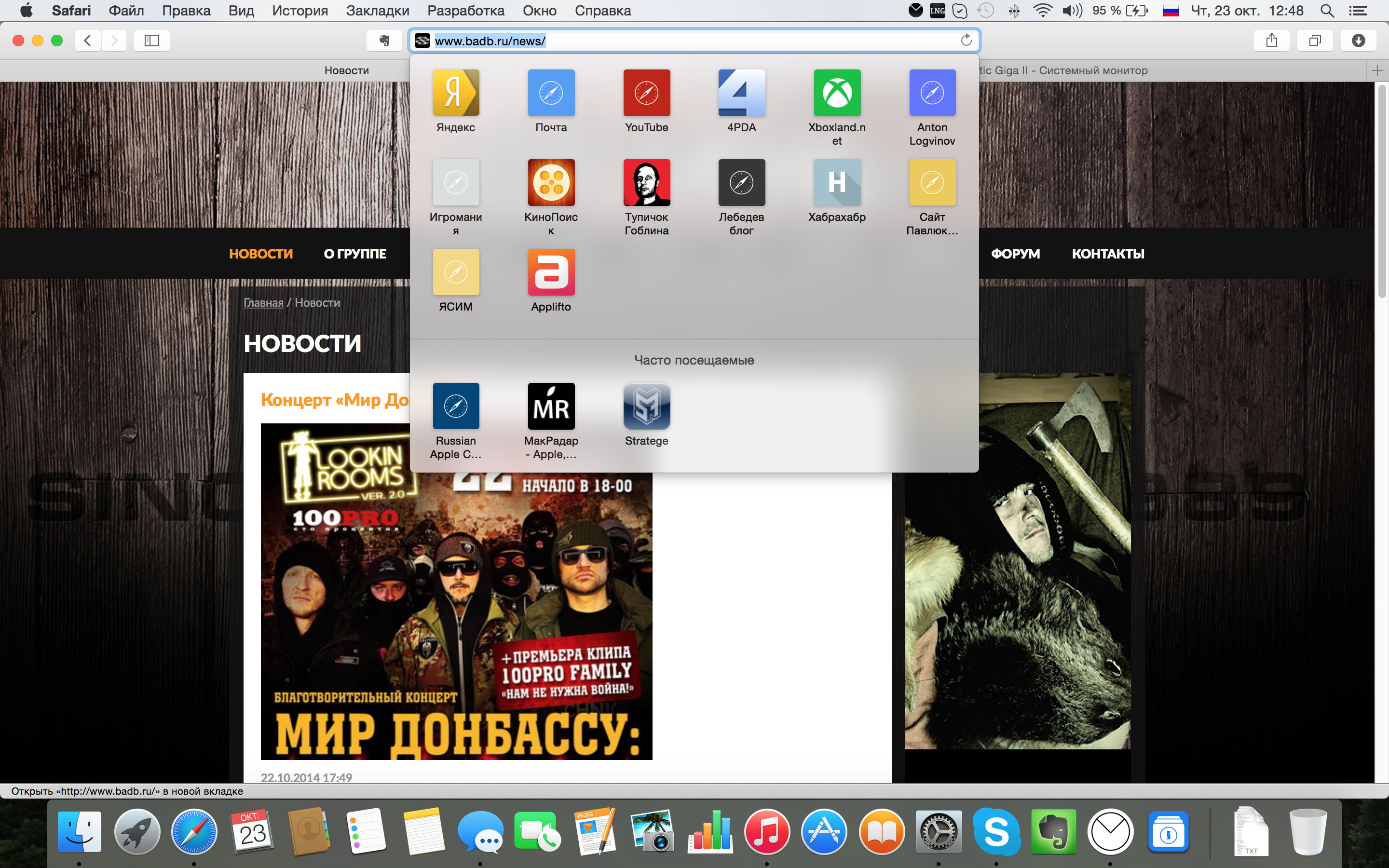Open the Игромания favorite
Viewport: 1389px width, 868px height.
(456, 182)
